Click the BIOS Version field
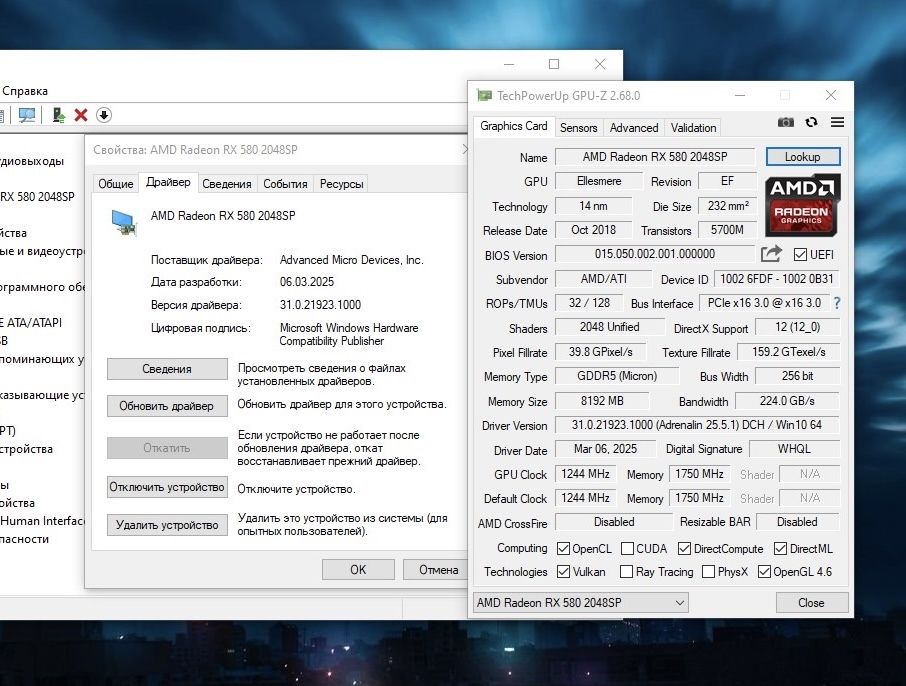This screenshot has height=686, width=906. click(655, 254)
